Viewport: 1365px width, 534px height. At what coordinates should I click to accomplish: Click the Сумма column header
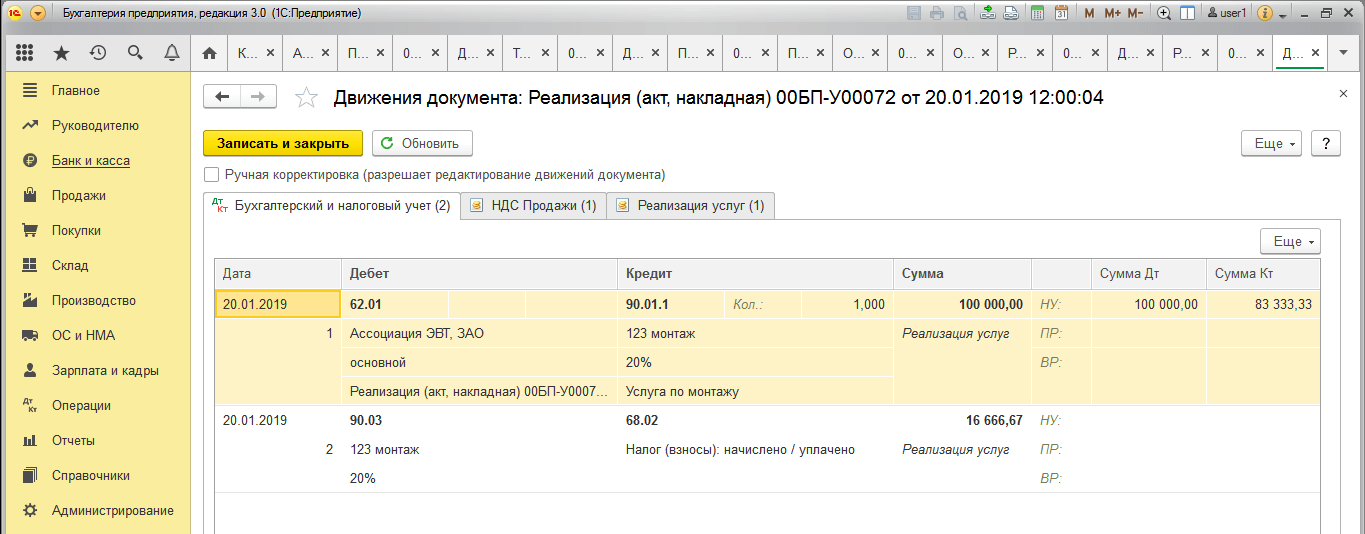[x=962, y=274]
